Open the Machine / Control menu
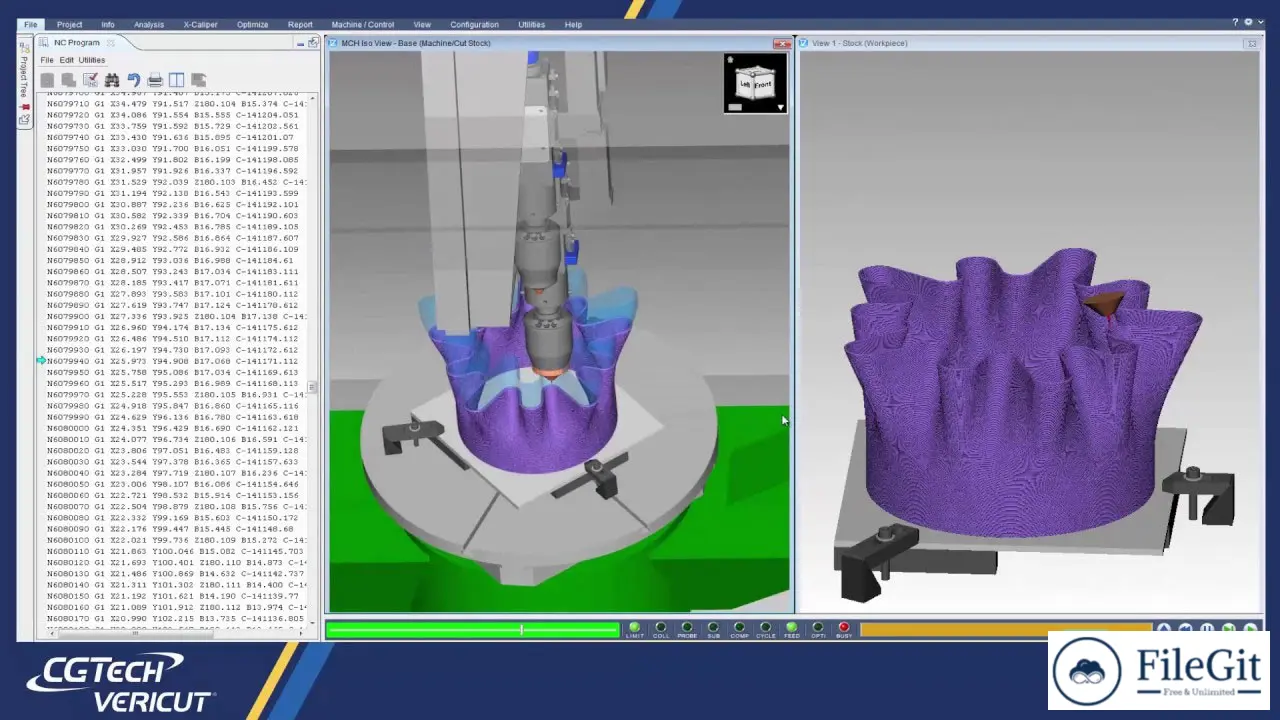This screenshot has width=1280, height=720. click(362, 24)
